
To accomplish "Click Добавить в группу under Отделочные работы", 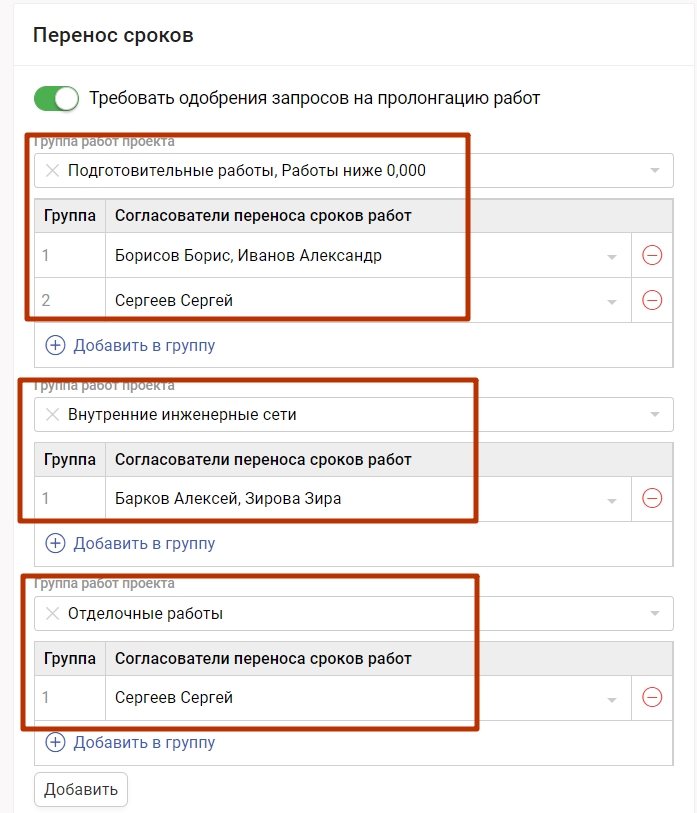I will [x=144, y=743].
